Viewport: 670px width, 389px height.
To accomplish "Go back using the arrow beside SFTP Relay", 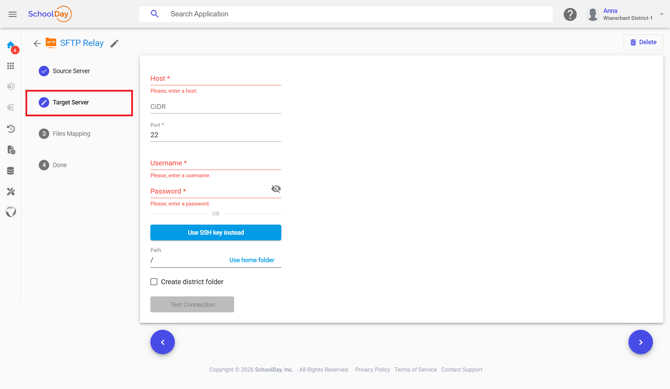I will (37, 43).
